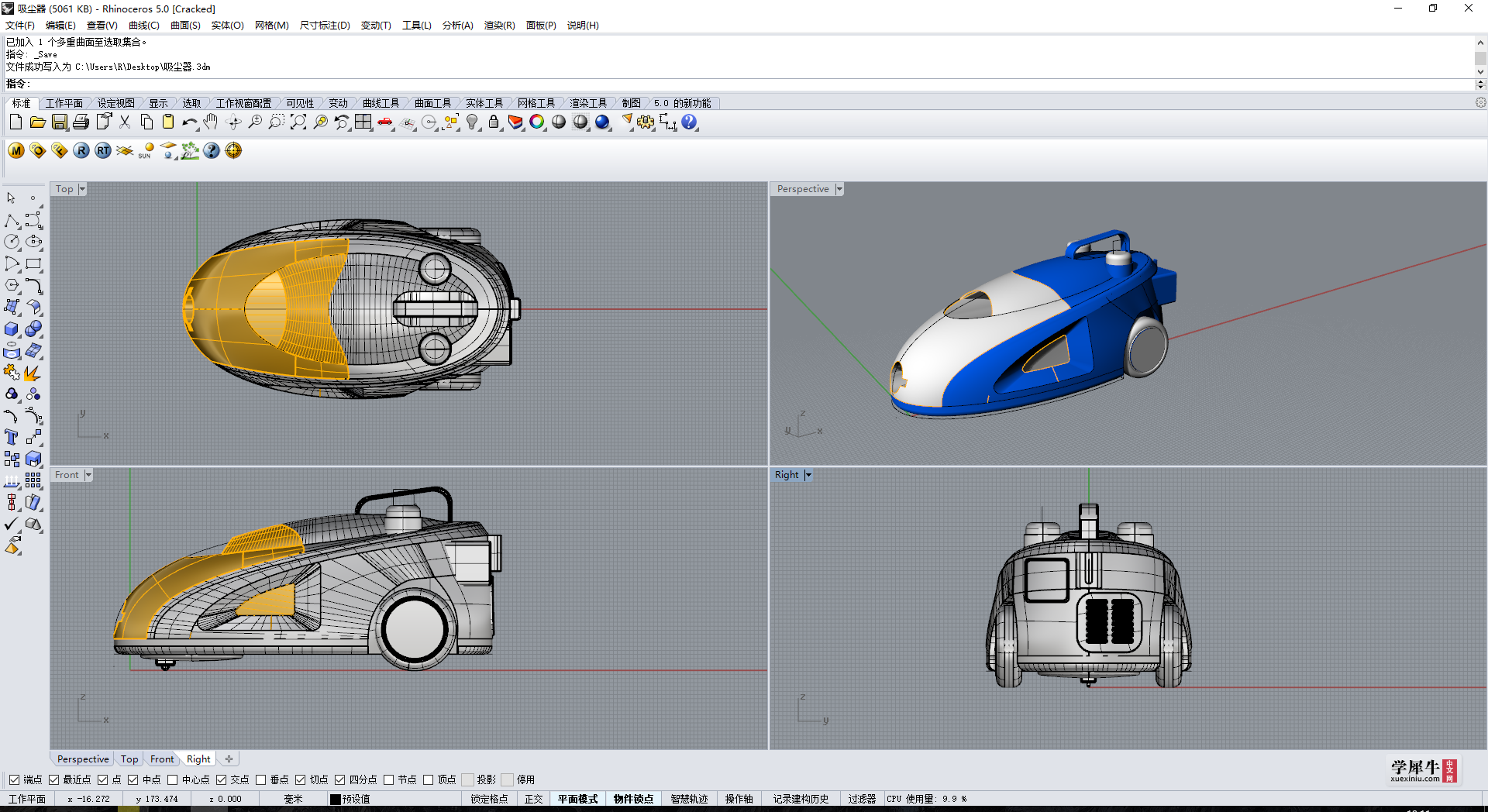Save the model with the floppy icon
The height and width of the screenshot is (812, 1488).
(59, 122)
